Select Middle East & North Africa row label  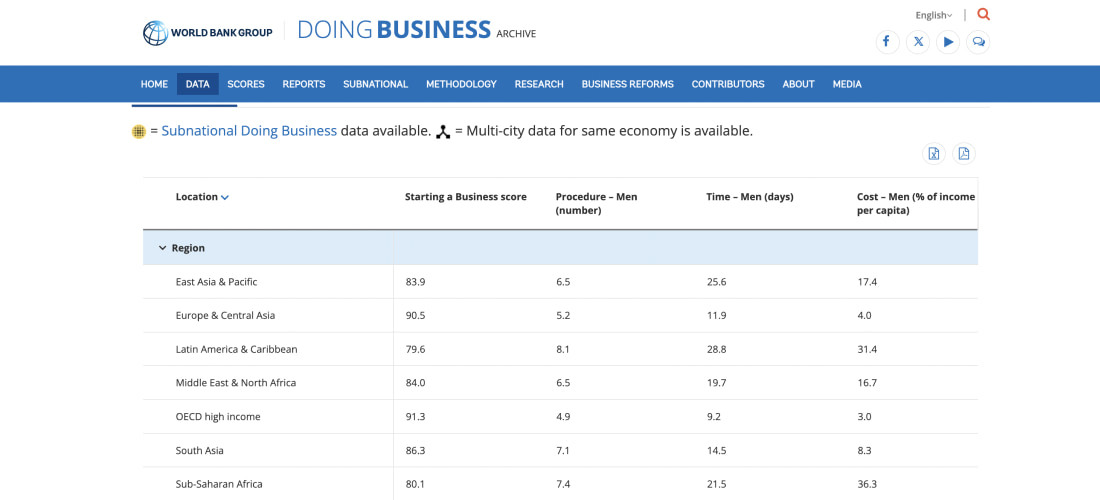coord(236,383)
